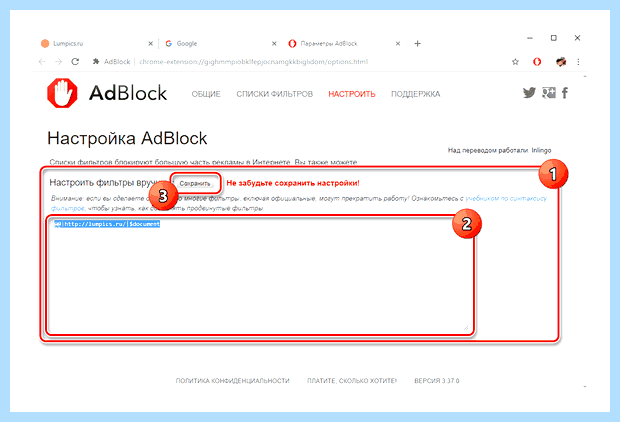Open the browser three-dot menu
Viewport: 620px width, 422px height.
coord(578,62)
